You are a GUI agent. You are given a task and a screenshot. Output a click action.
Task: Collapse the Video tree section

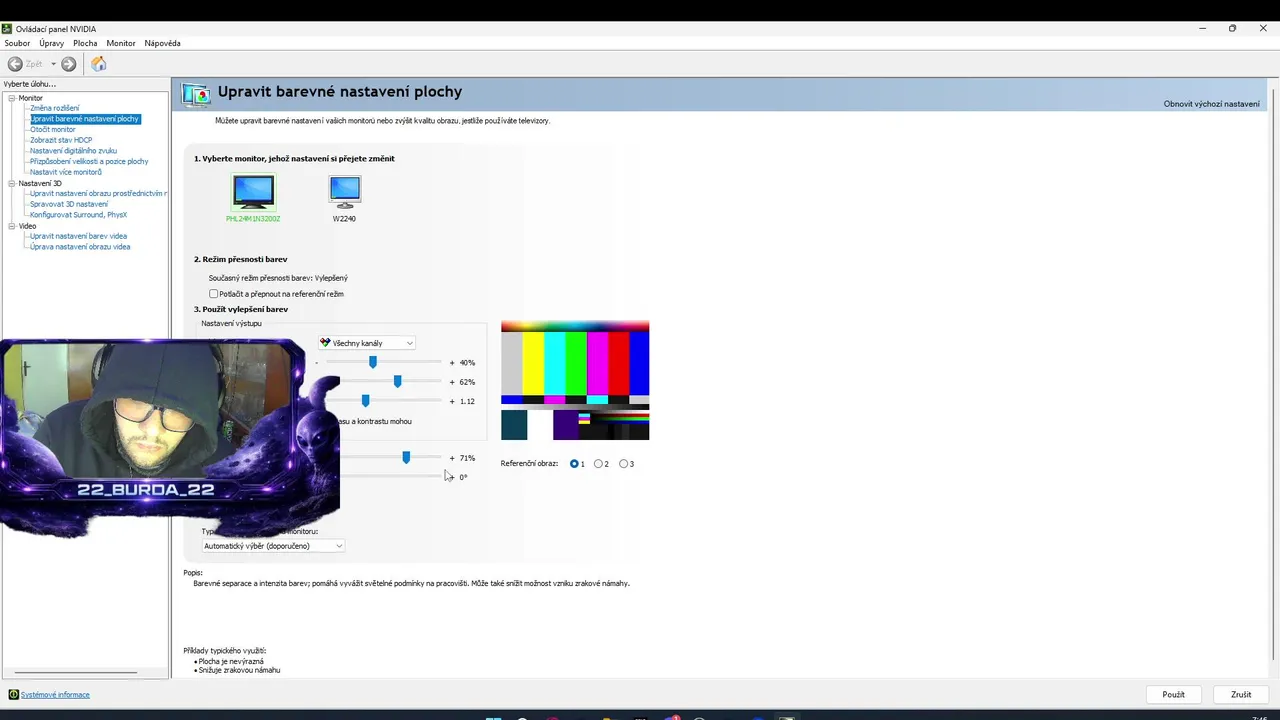pyautogui.click(x=12, y=226)
